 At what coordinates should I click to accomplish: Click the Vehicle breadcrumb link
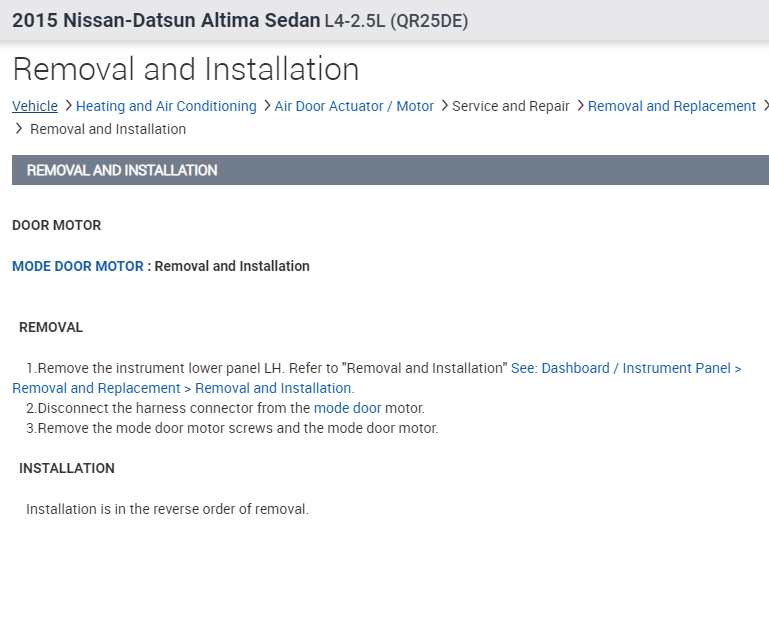[x=35, y=106]
